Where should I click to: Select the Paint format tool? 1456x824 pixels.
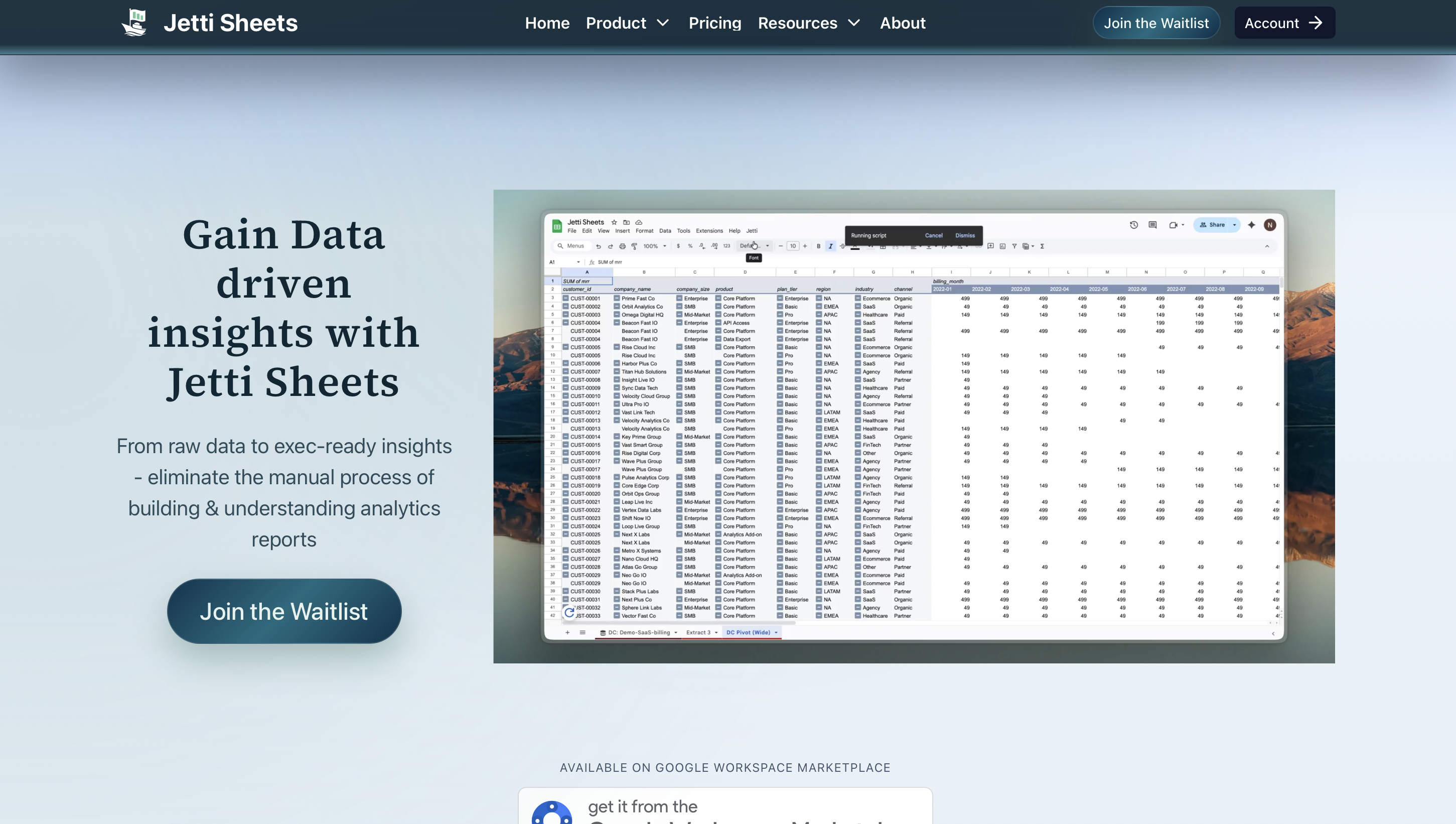(635, 246)
